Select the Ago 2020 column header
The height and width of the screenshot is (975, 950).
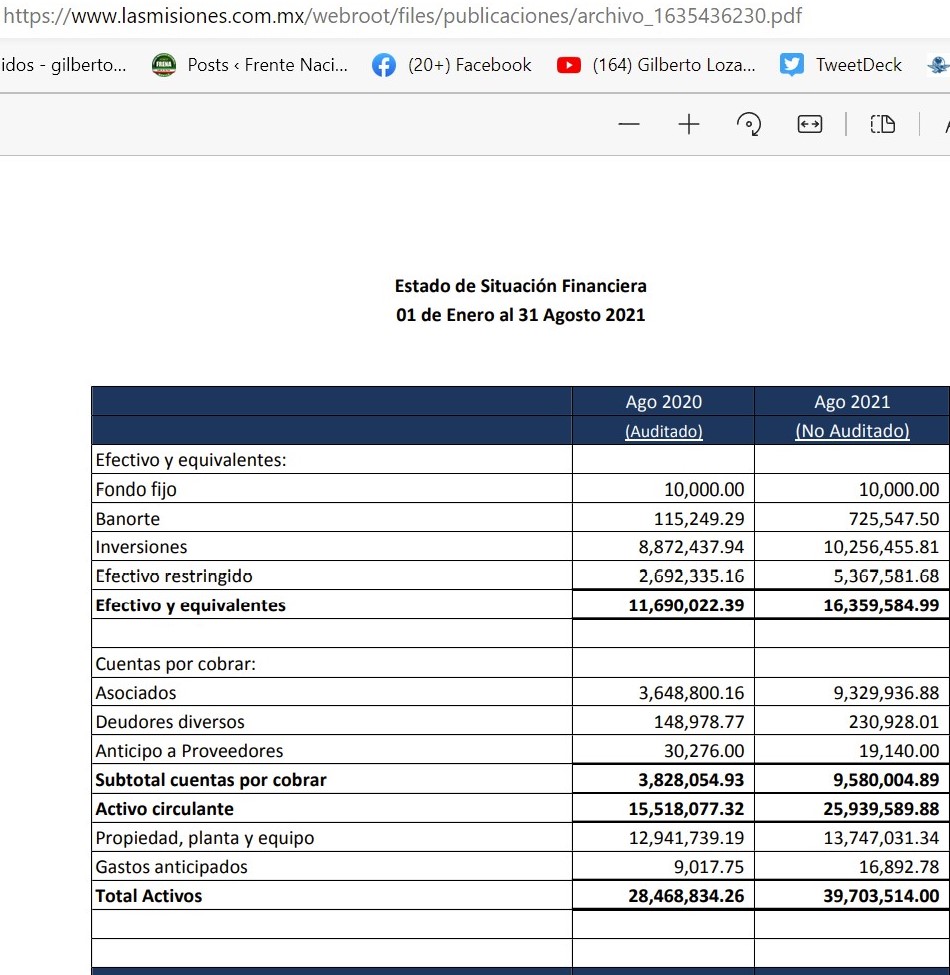(663, 402)
